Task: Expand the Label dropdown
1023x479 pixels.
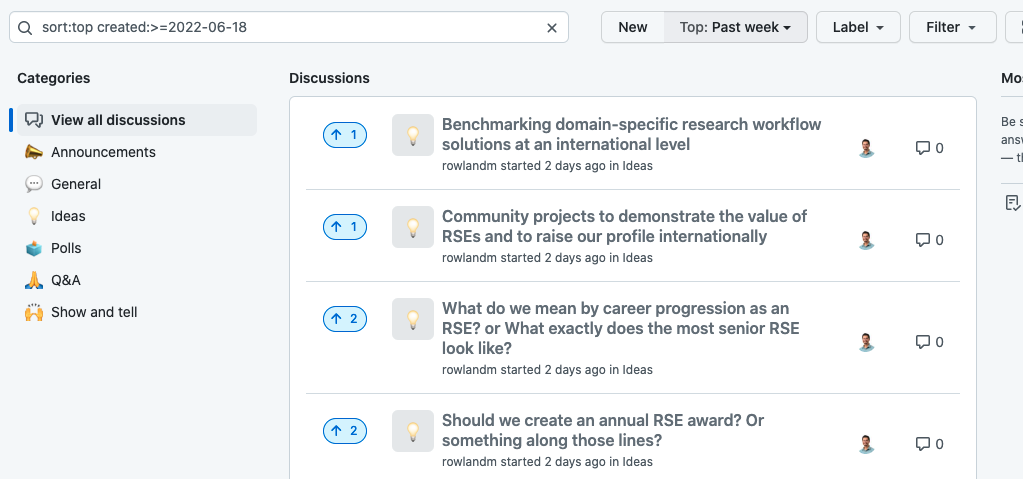Action: (858, 27)
